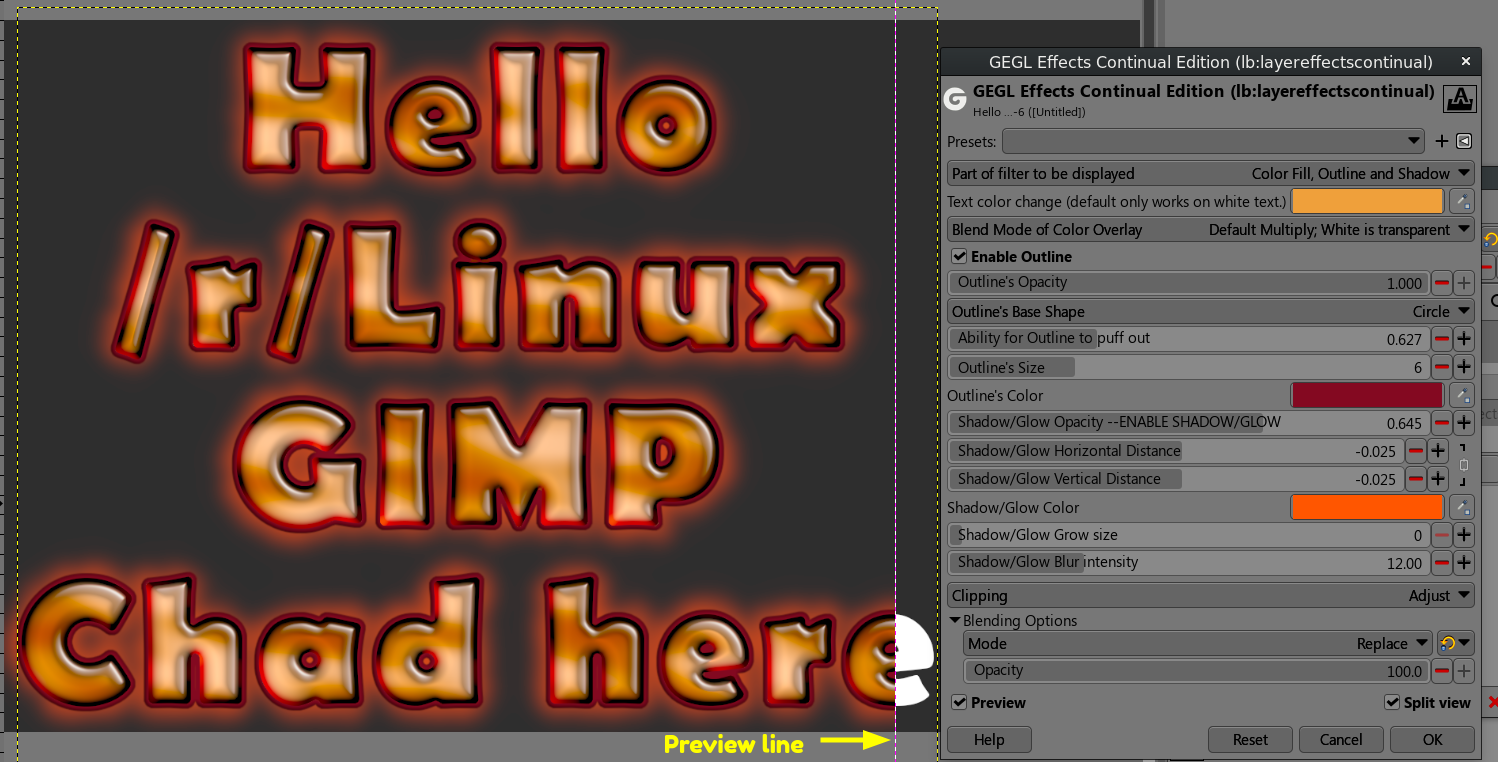Uncheck Enable Outline checkbox

(x=959, y=257)
